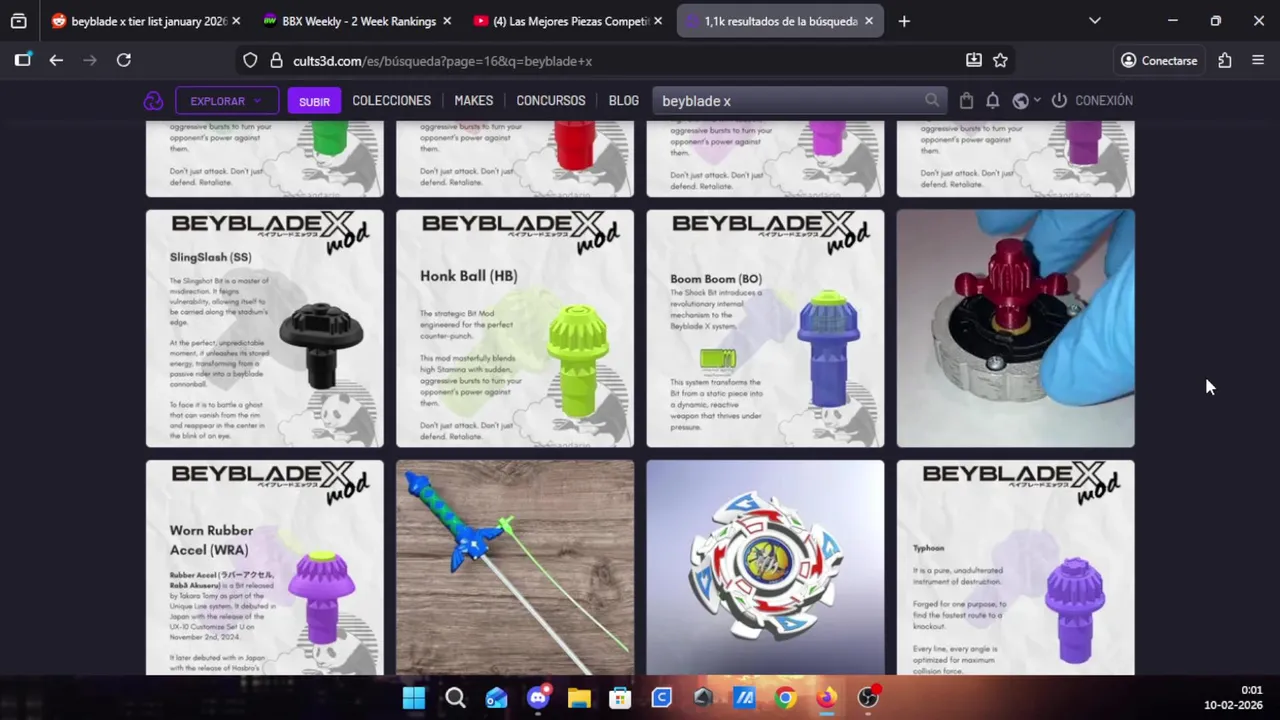Open the blue C app in the taskbar
This screenshot has width=1280, height=720.
[661, 698]
